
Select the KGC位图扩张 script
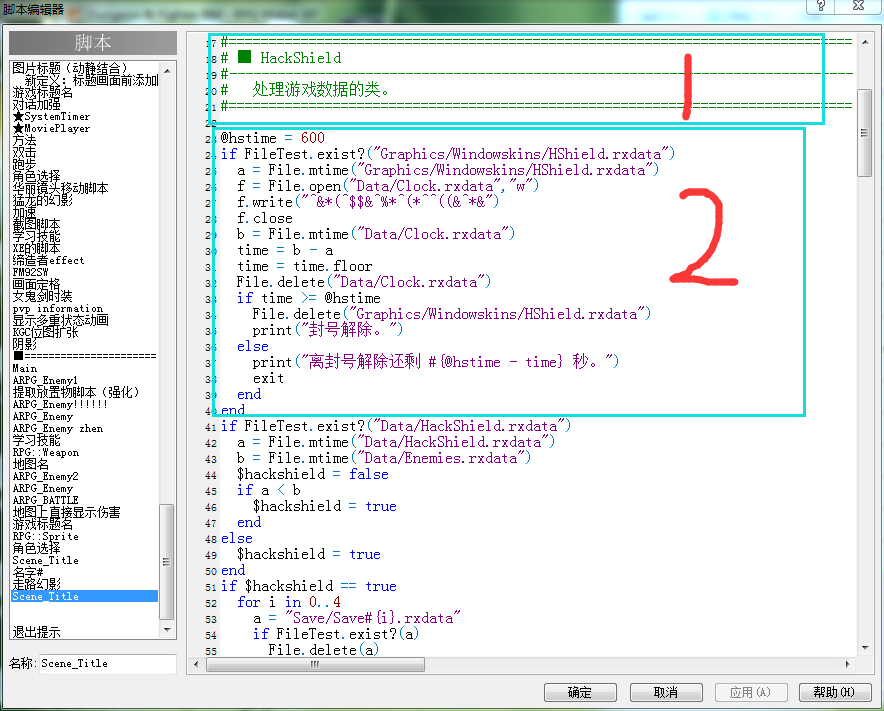tap(46, 332)
